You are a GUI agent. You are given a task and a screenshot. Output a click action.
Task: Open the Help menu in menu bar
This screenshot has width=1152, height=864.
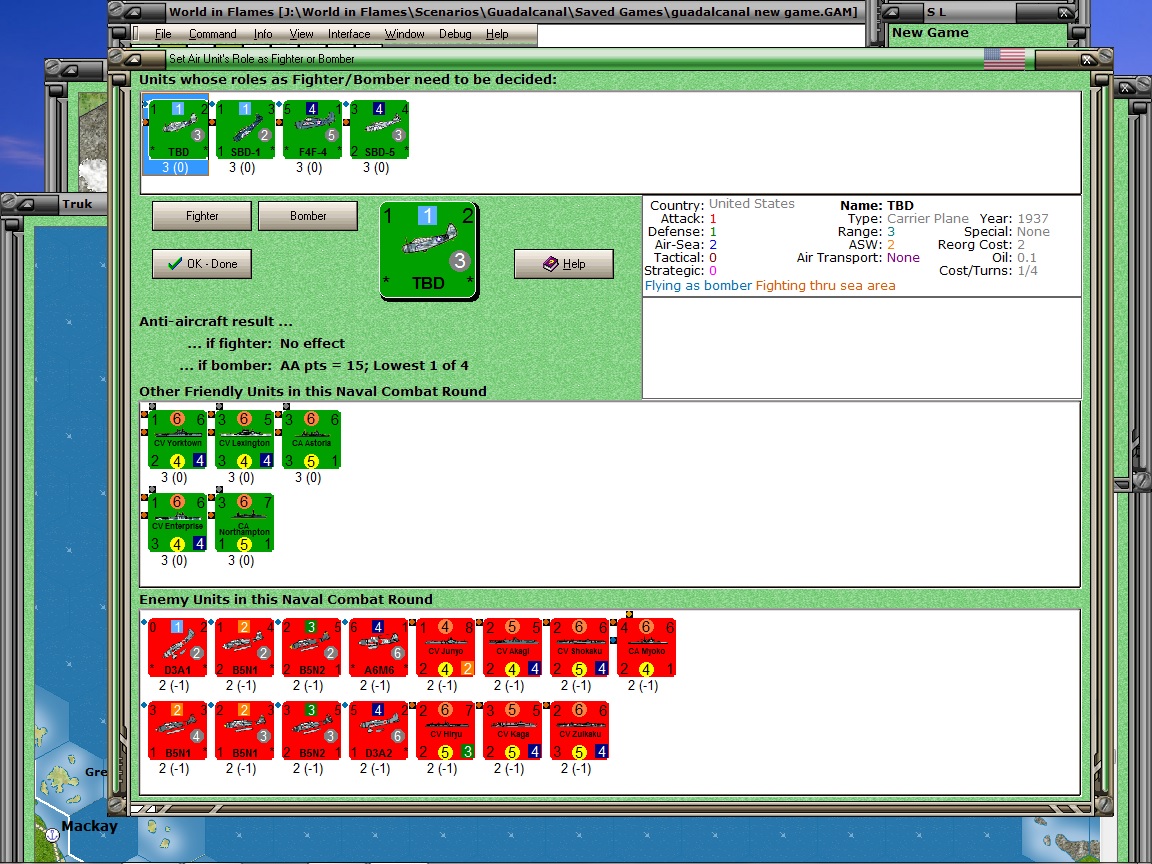point(497,34)
